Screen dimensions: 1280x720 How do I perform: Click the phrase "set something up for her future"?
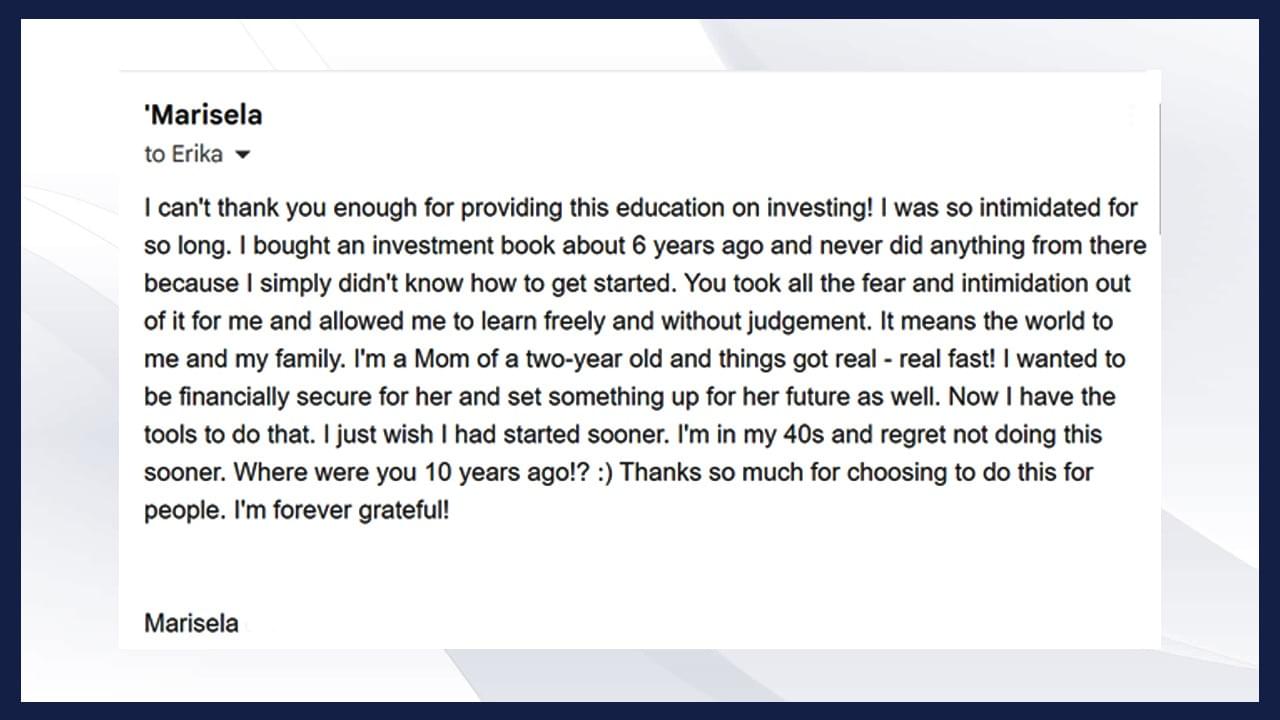tap(679, 397)
